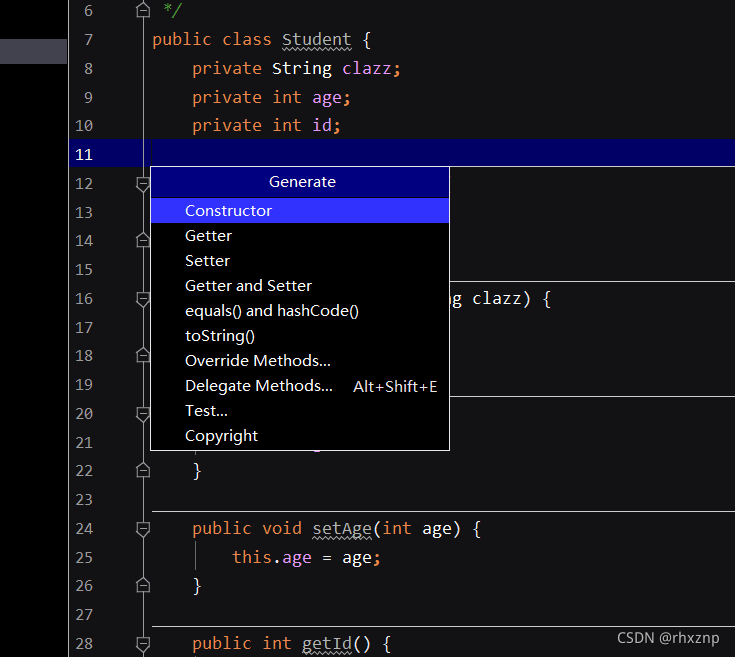Collapse setAge method fold on line 24
The image size is (735, 657).
point(143,529)
